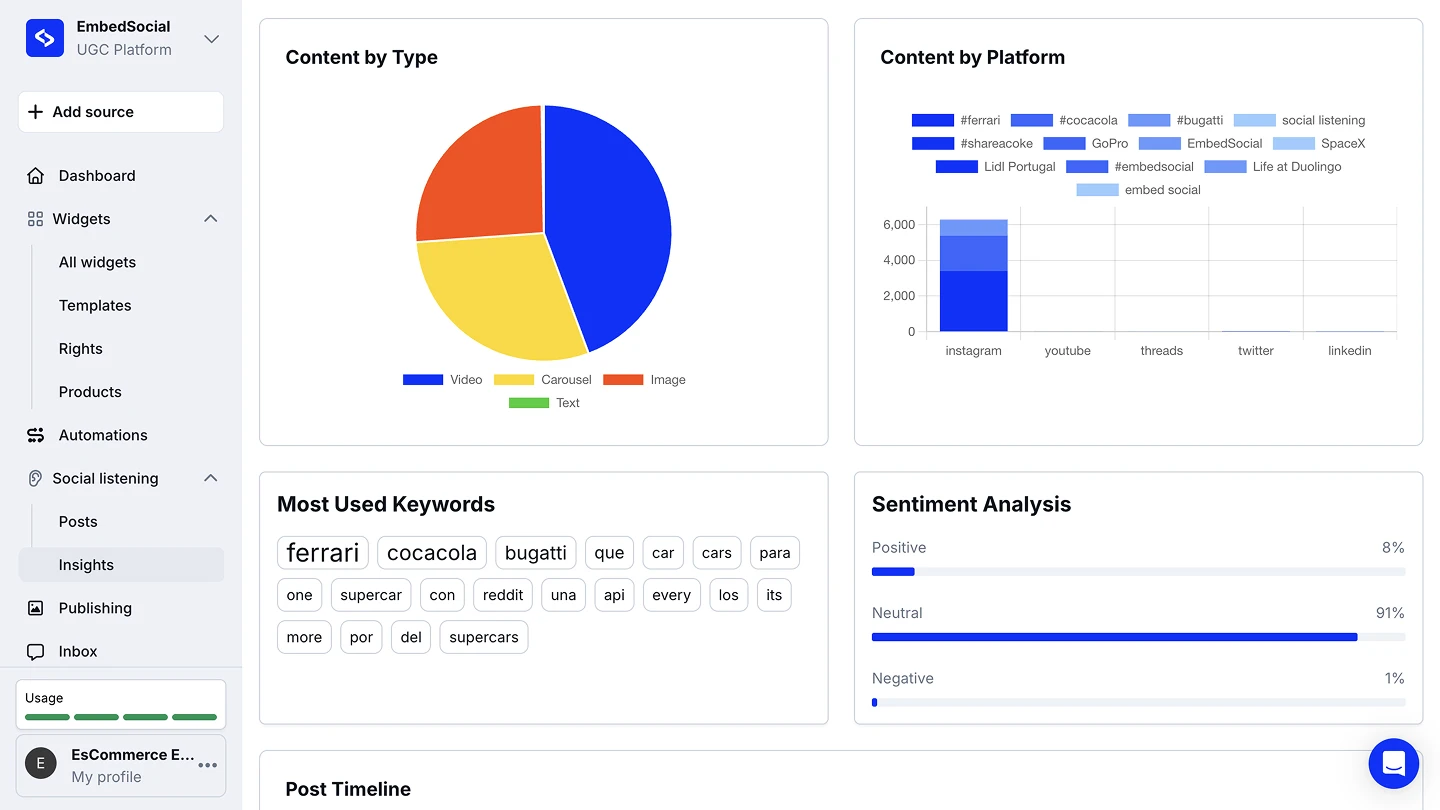Open the chat support bubble
Viewport: 1440px width, 810px height.
[x=1394, y=764]
